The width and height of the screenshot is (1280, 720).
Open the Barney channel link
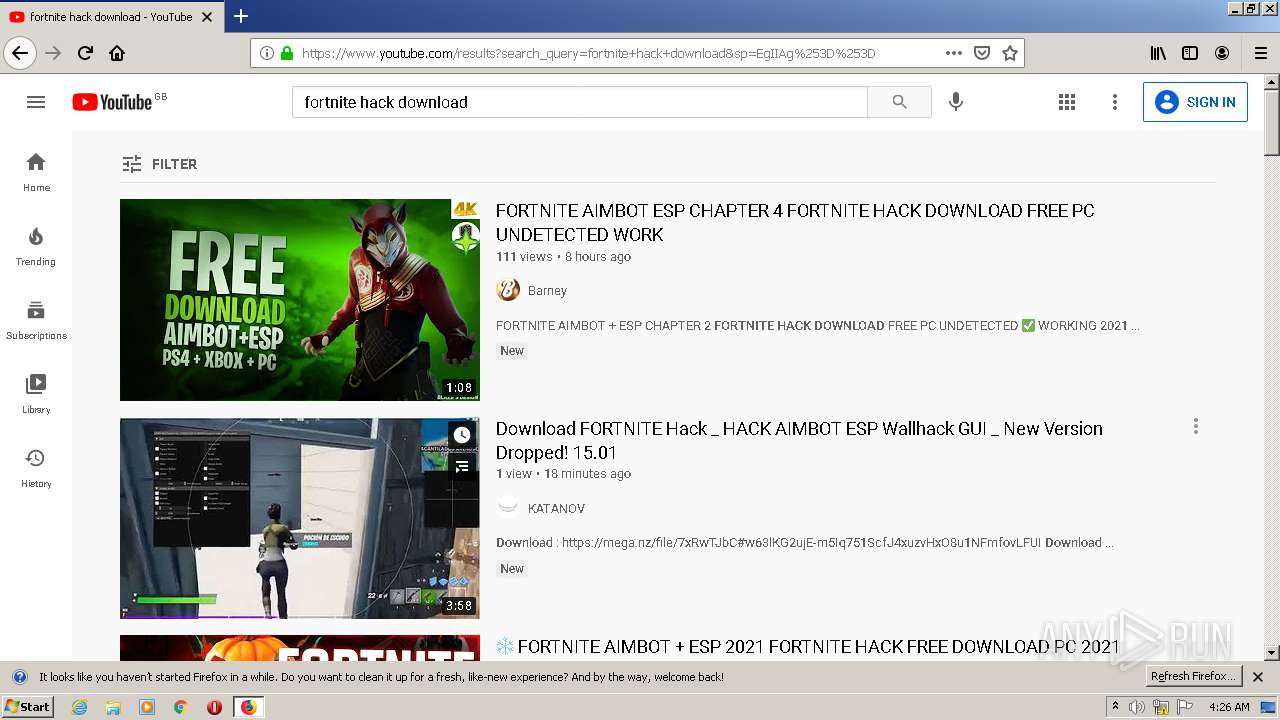pos(547,290)
